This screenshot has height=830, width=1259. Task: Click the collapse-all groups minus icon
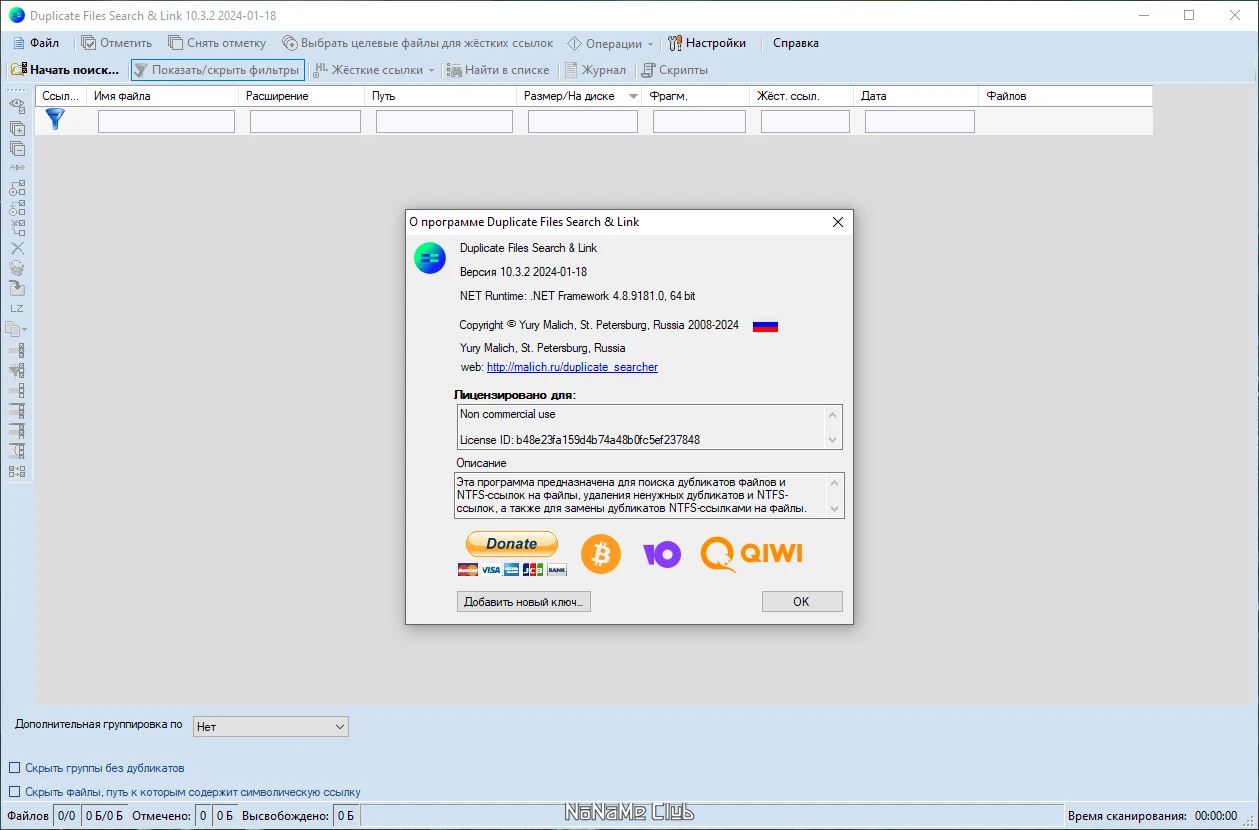17,148
